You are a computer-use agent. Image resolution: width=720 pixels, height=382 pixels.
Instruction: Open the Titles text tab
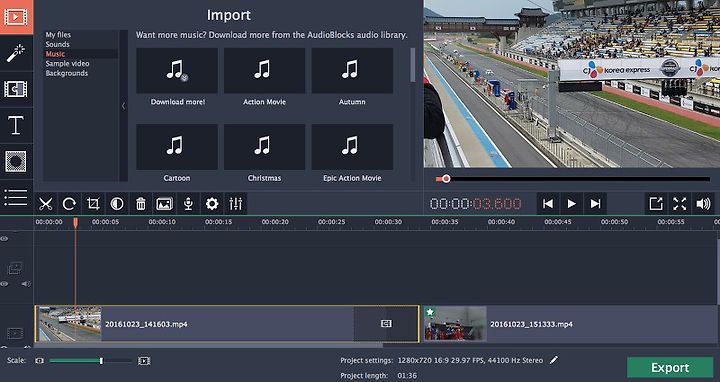(x=16, y=125)
